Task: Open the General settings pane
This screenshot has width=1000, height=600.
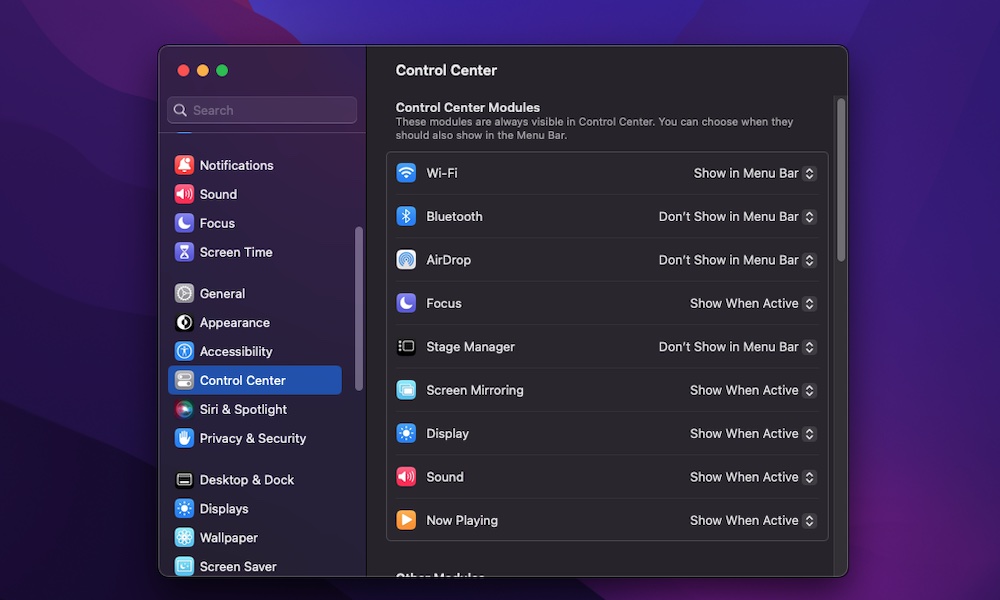Action: (x=222, y=293)
